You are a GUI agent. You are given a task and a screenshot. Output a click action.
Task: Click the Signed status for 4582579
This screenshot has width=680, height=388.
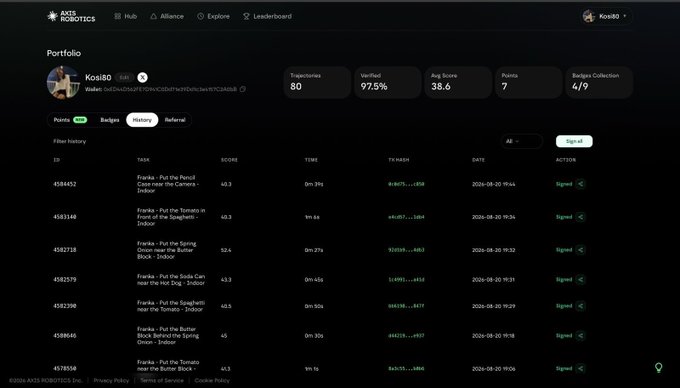pyautogui.click(x=564, y=280)
